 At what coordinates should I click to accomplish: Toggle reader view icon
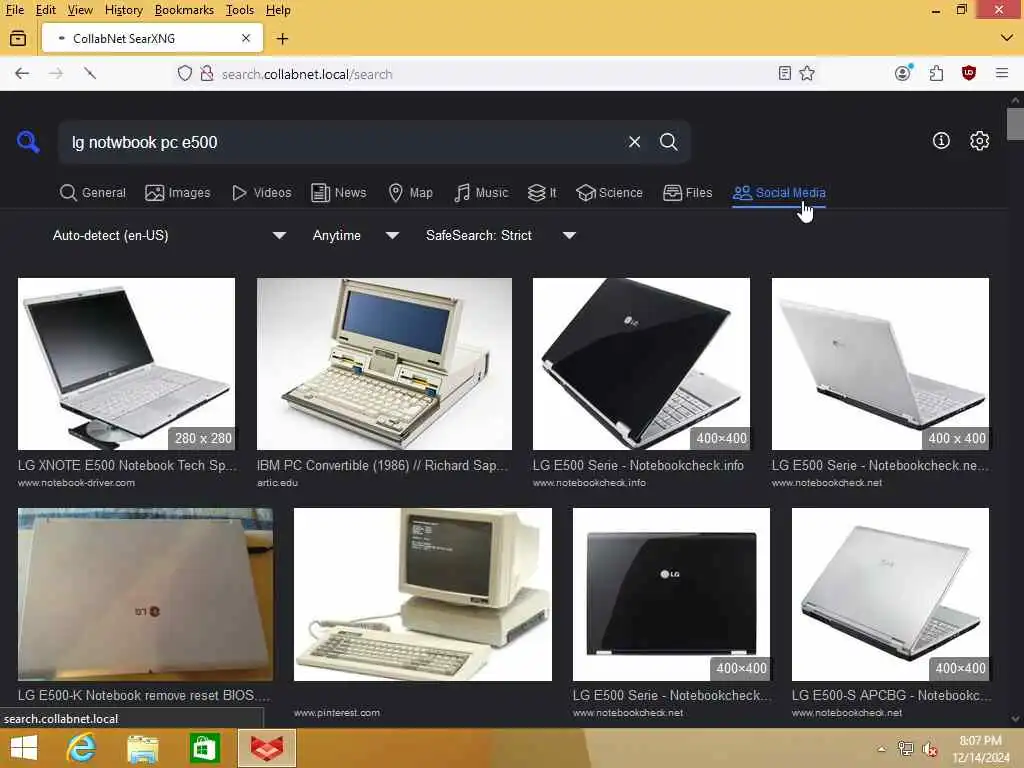(x=785, y=73)
